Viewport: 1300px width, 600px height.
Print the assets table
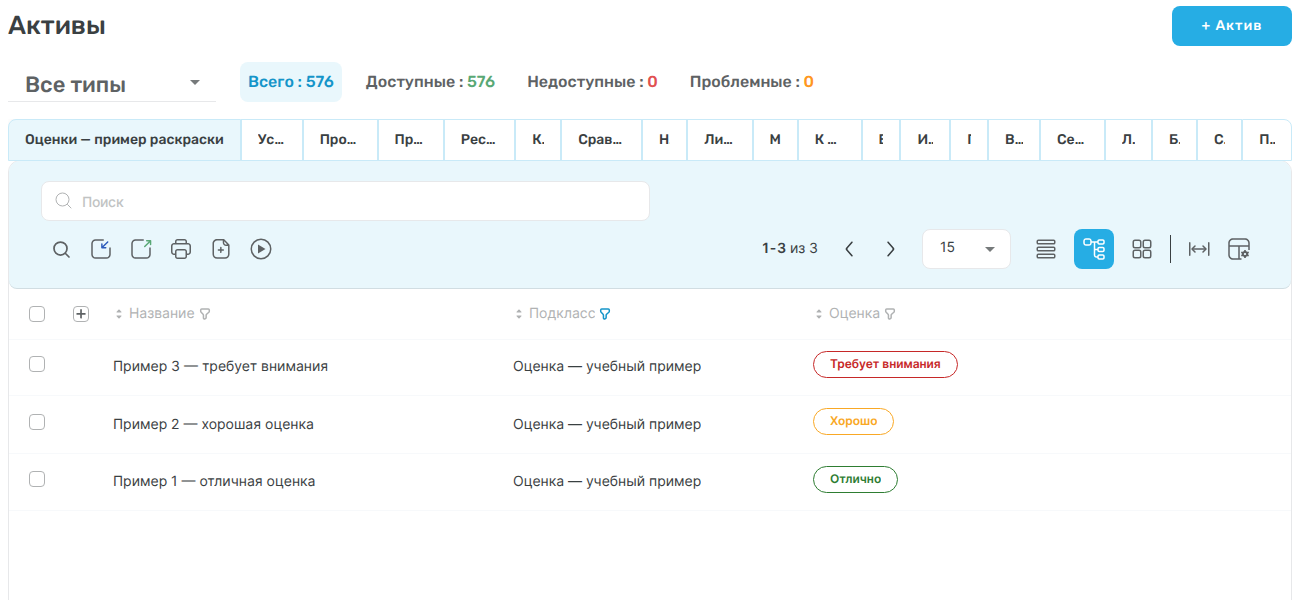[181, 249]
